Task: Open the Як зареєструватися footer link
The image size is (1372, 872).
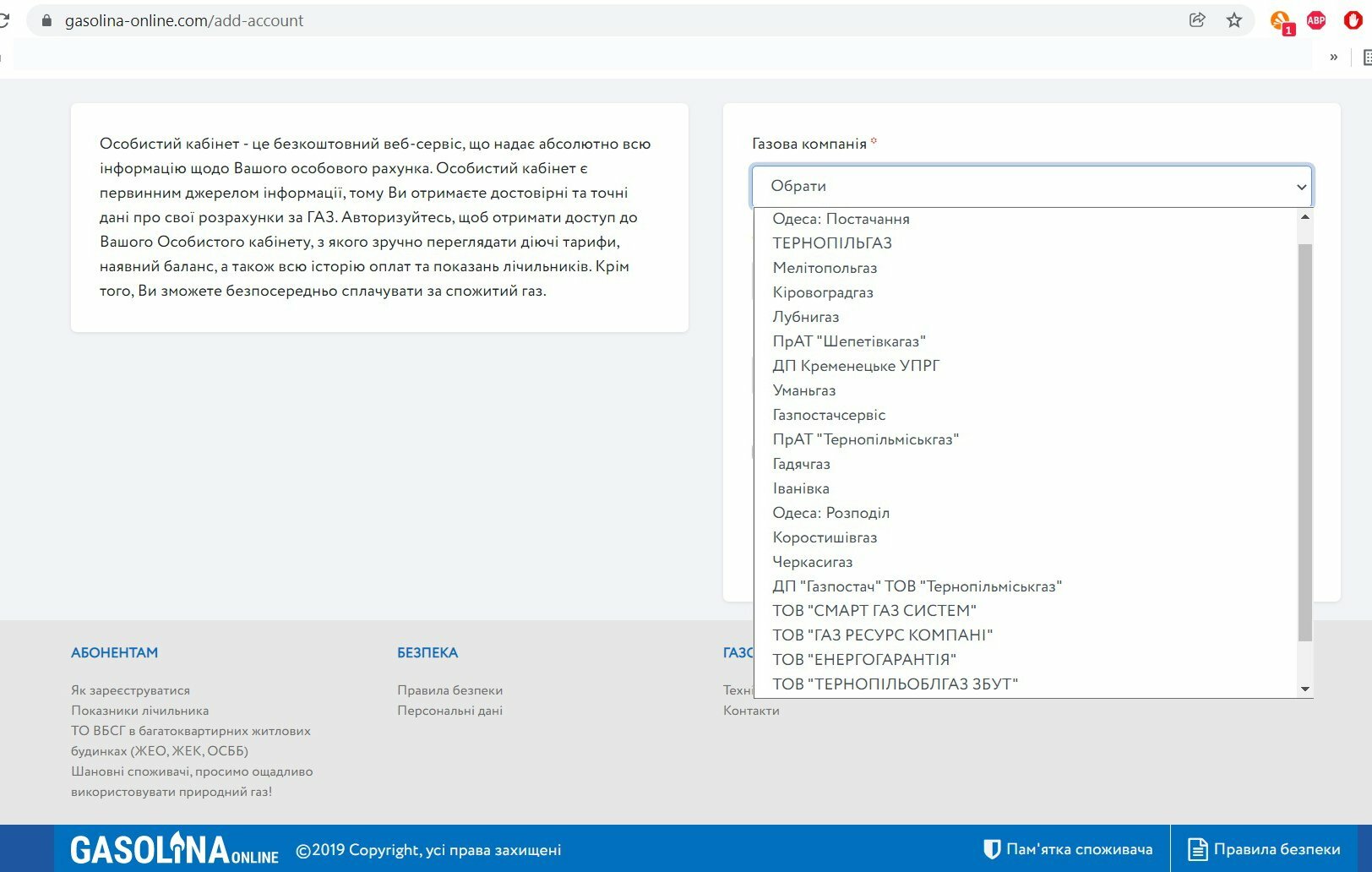Action: coord(131,690)
